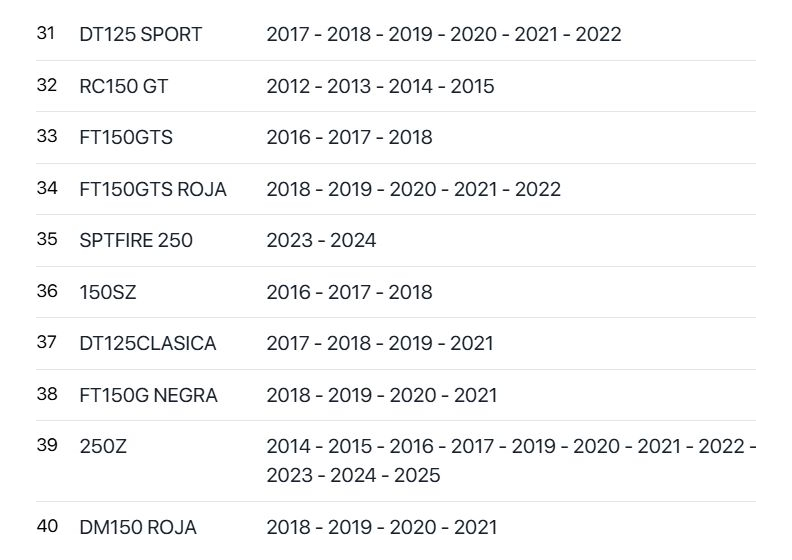Image resolution: width=792 pixels, height=560 pixels.
Task: Click the second line of years for 250Z
Action: [x=353, y=476]
